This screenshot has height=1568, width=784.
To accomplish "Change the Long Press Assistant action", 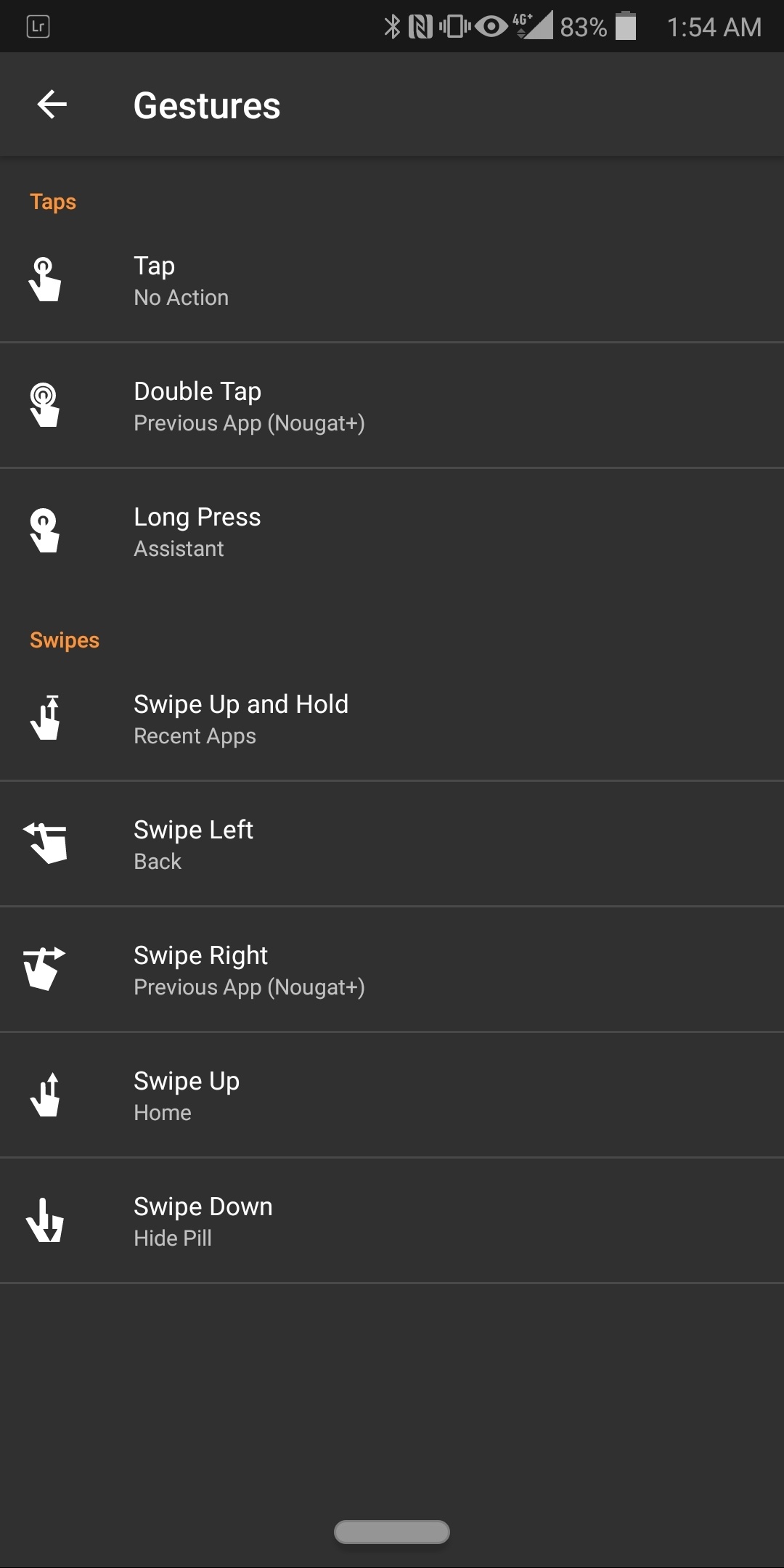I will [x=392, y=532].
